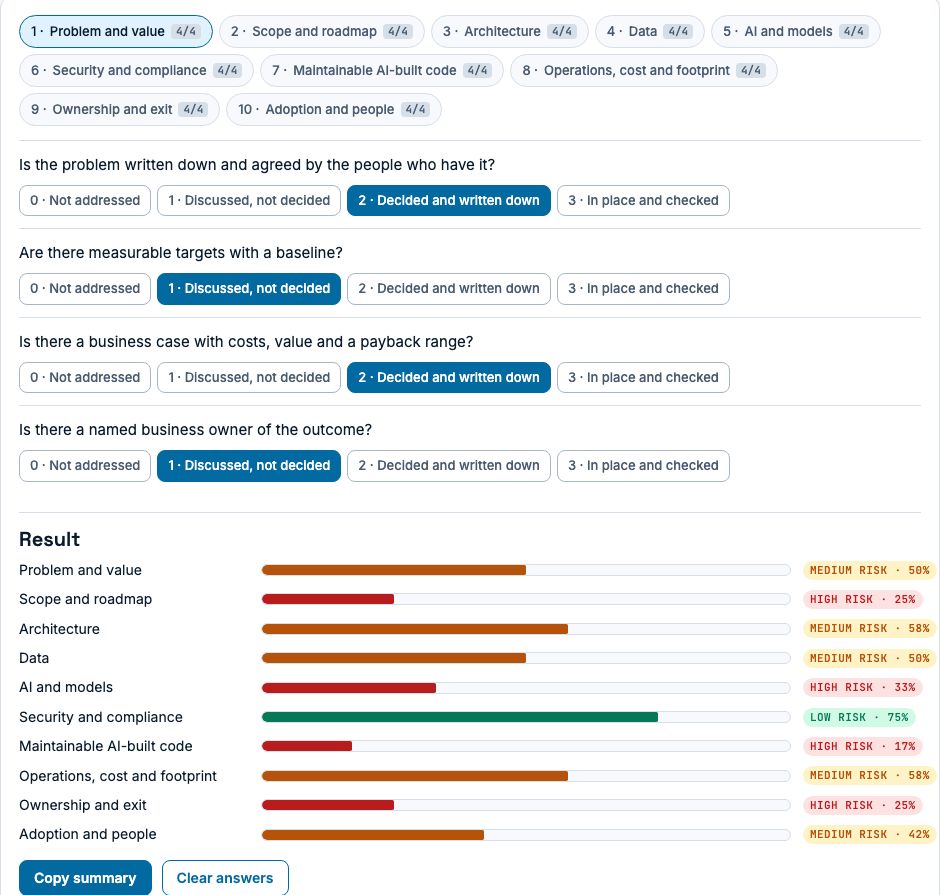Select 'Decided and written down' for business case
The image size is (940, 895).
(x=449, y=378)
